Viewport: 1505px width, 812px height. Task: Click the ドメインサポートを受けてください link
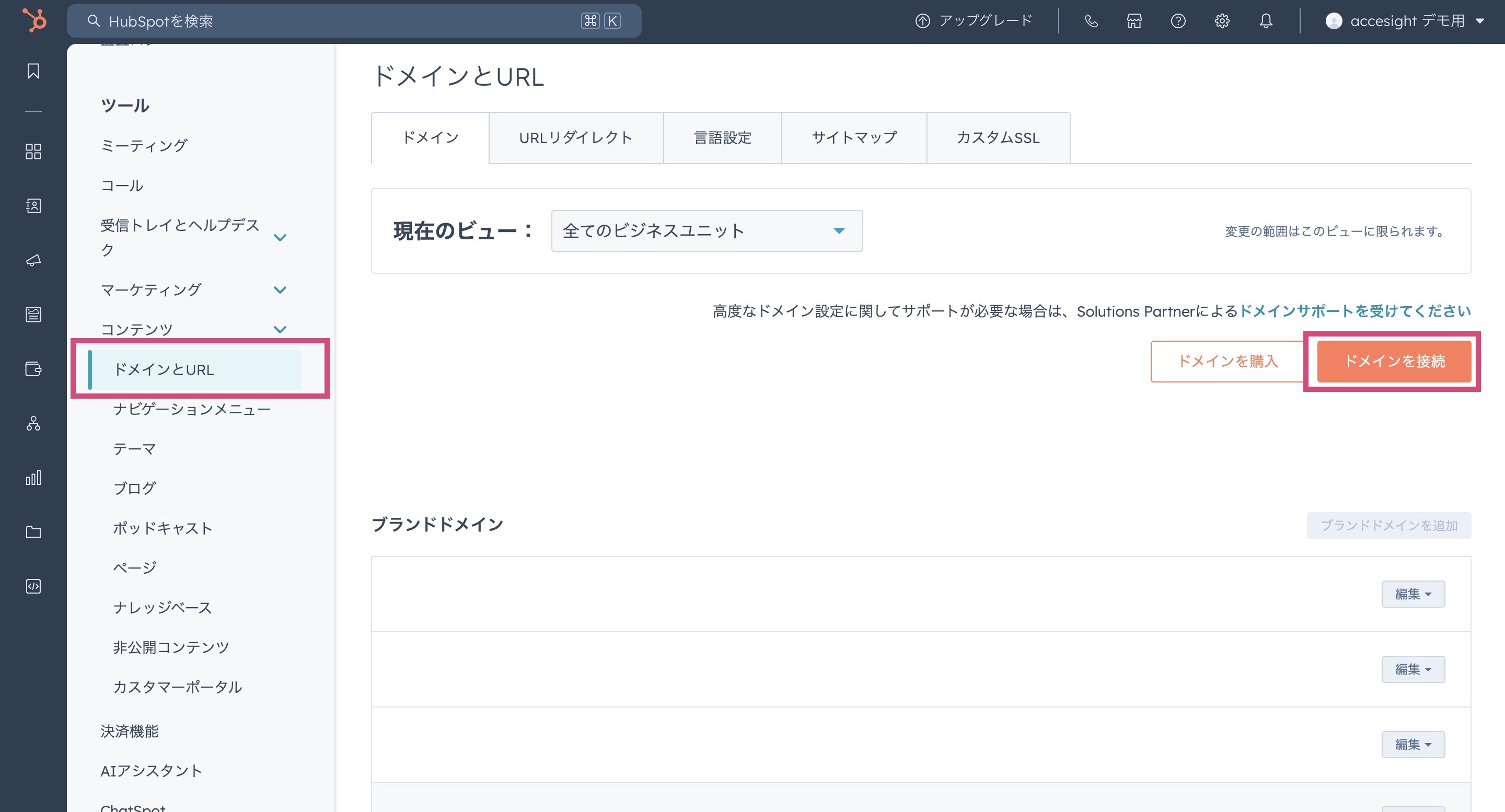coord(1354,311)
